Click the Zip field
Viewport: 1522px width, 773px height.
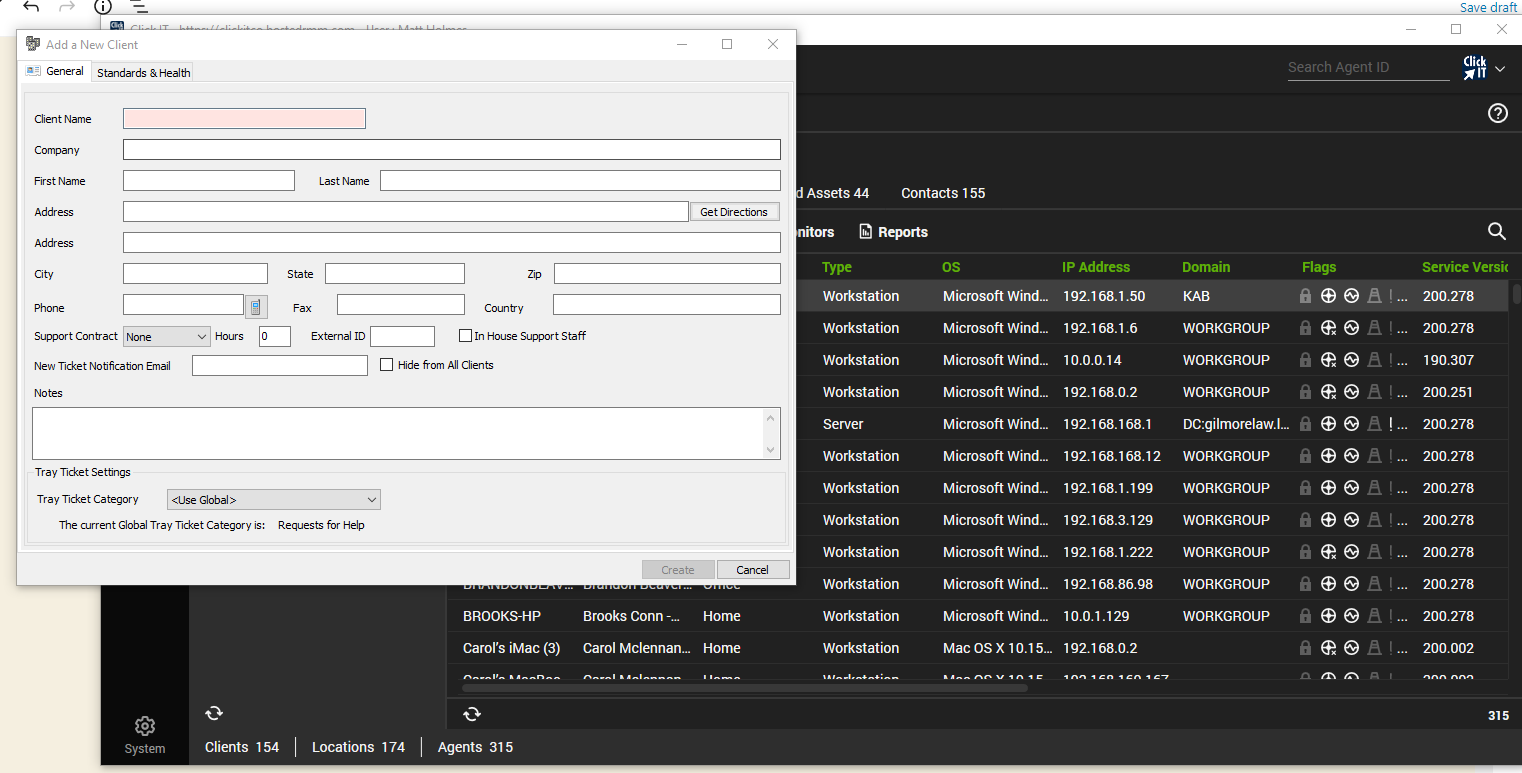667,273
